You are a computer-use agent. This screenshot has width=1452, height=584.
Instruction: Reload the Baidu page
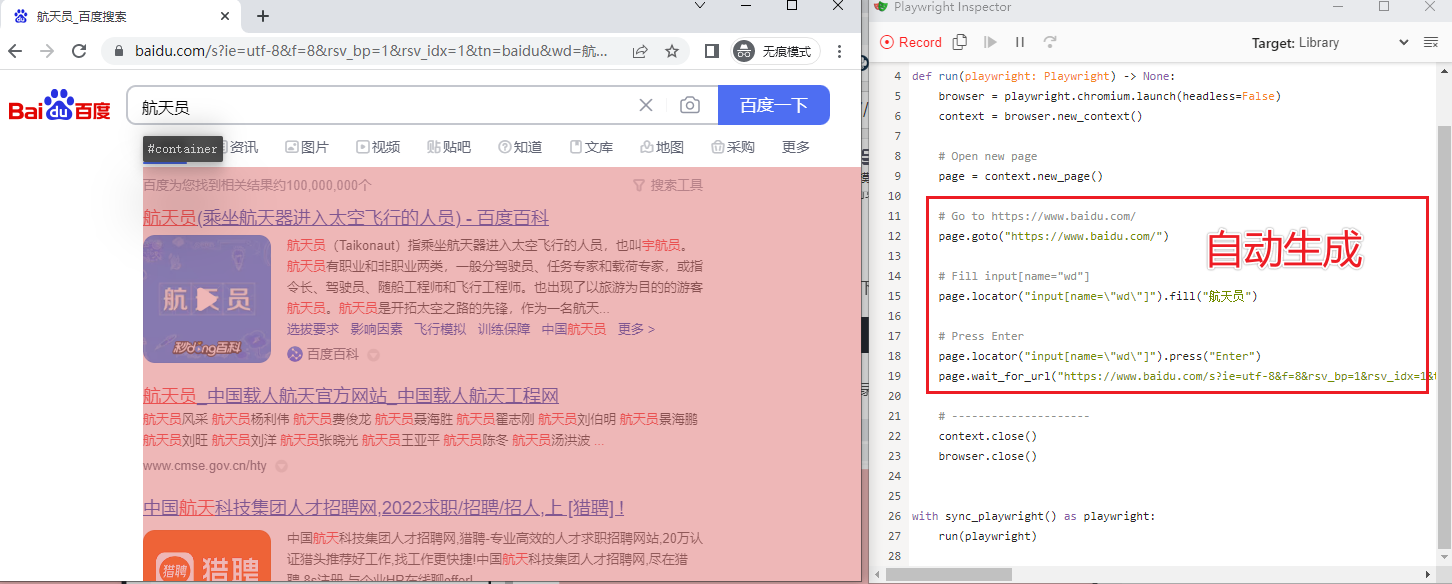pyautogui.click(x=79, y=51)
